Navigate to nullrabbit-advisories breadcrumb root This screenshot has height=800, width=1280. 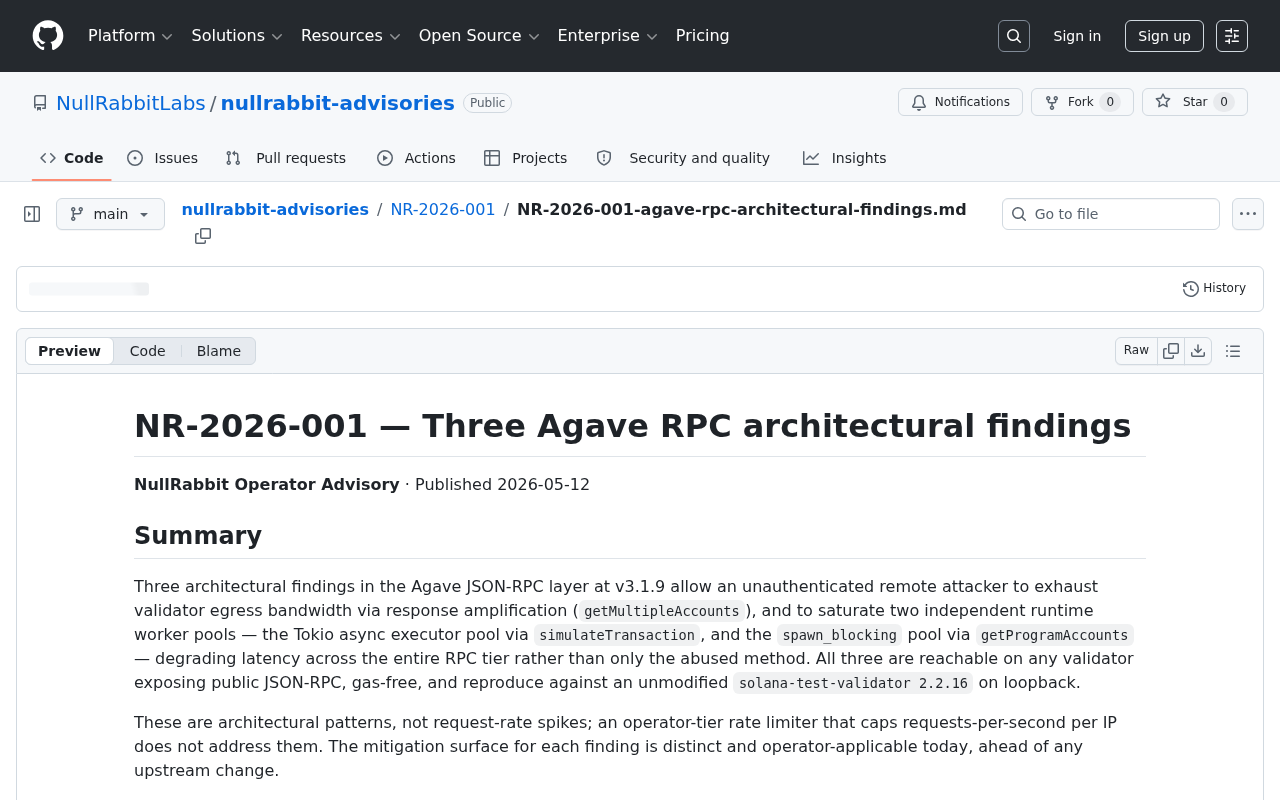[x=275, y=210]
